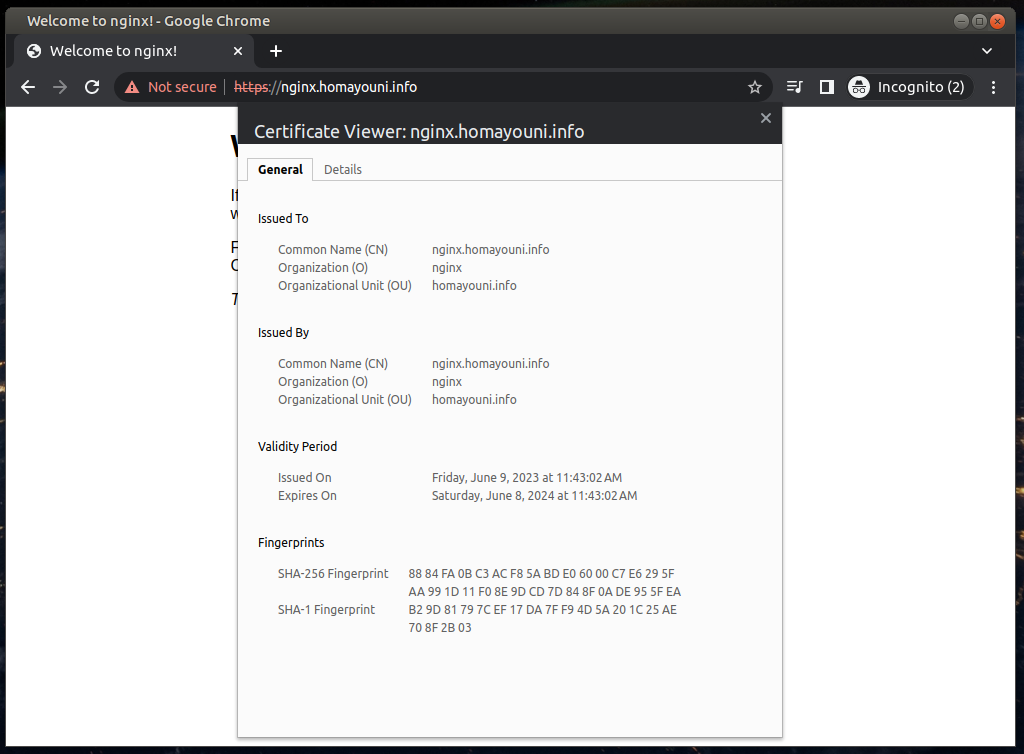This screenshot has height=754, width=1024.
Task: Click Issued To Common Name value nginx.homayouni.info
Action: 490,249
